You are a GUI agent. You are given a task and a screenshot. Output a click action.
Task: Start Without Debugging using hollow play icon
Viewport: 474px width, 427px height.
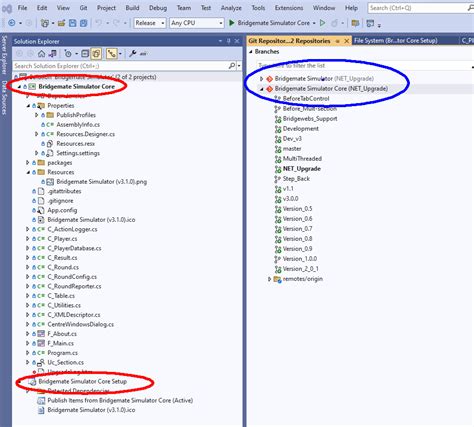[322, 23]
